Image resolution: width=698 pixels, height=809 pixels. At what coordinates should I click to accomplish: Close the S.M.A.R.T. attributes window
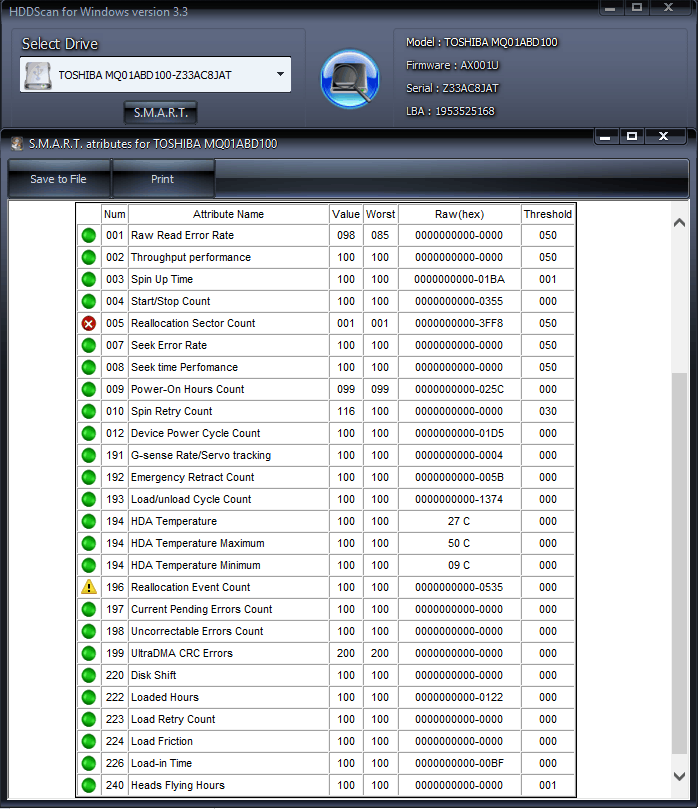(x=664, y=136)
